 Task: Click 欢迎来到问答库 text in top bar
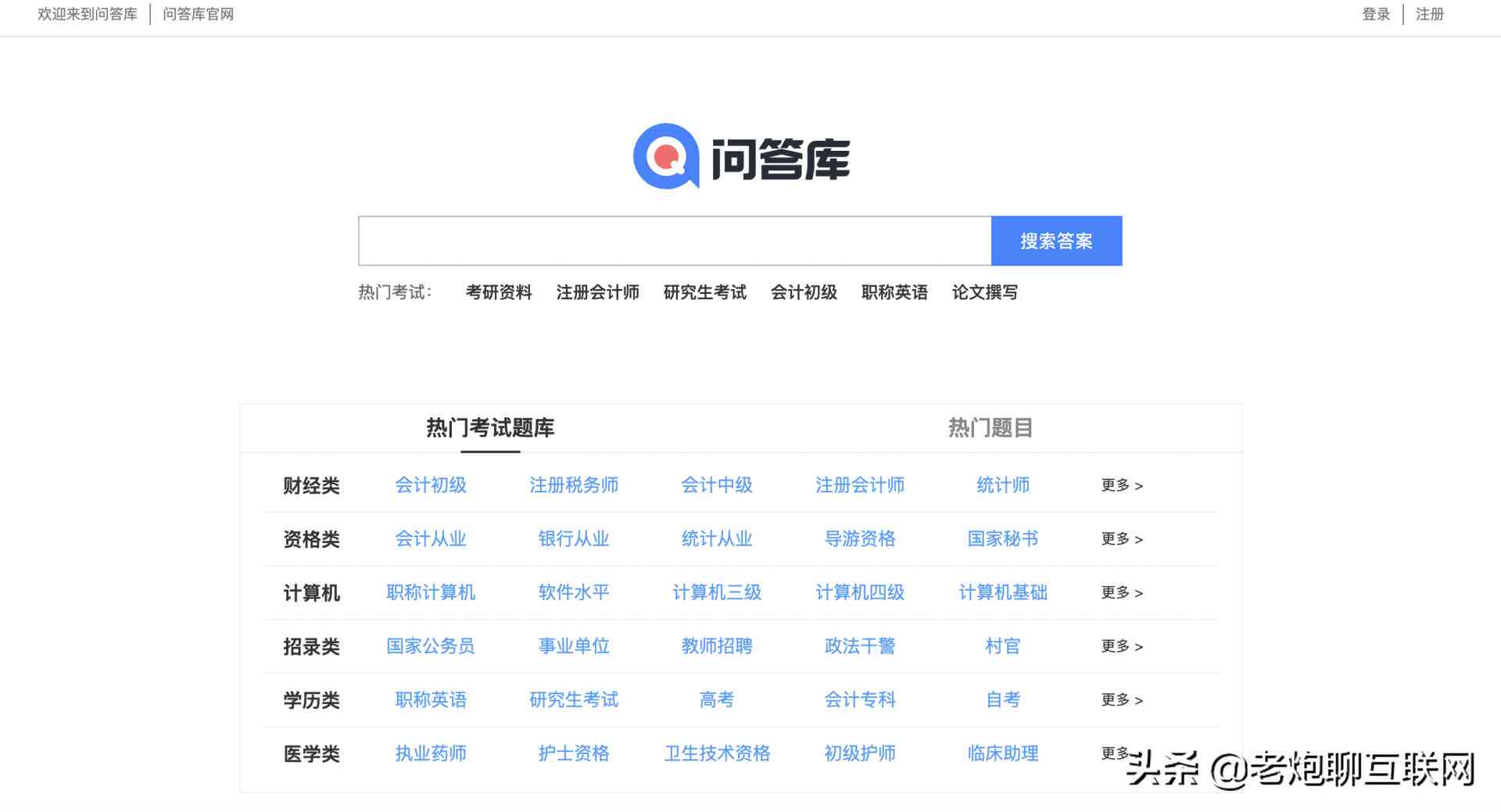(88, 14)
